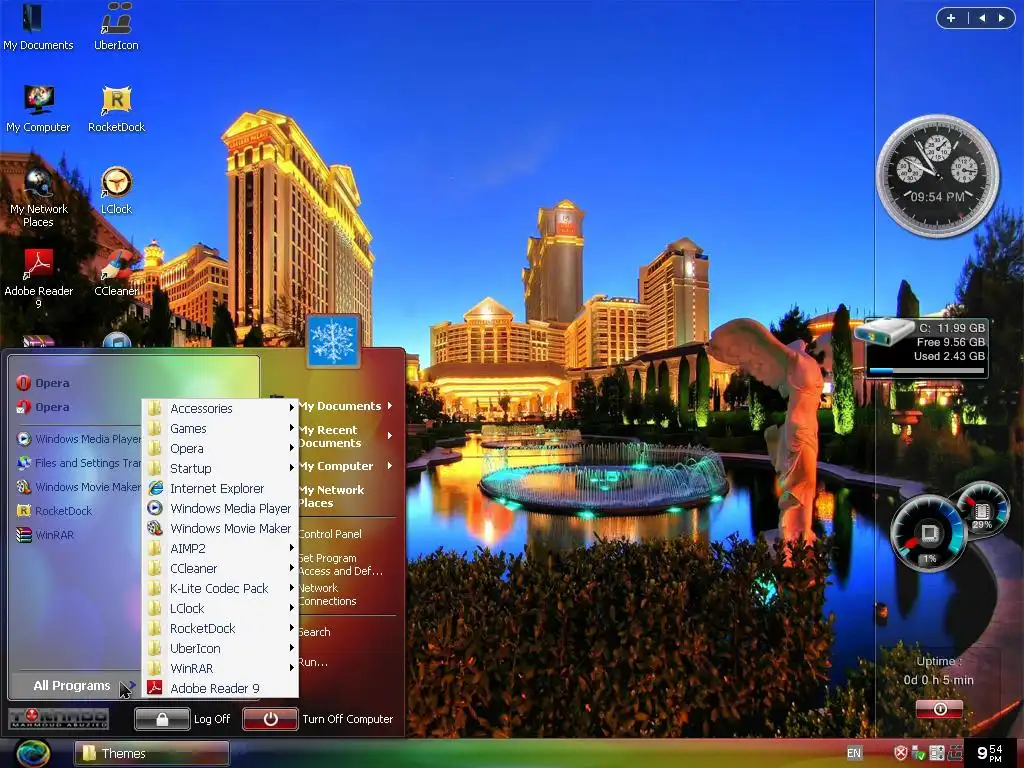Expand My Computer in Start menu right pane
Image resolution: width=1024 pixels, height=768 pixels.
click(347, 466)
